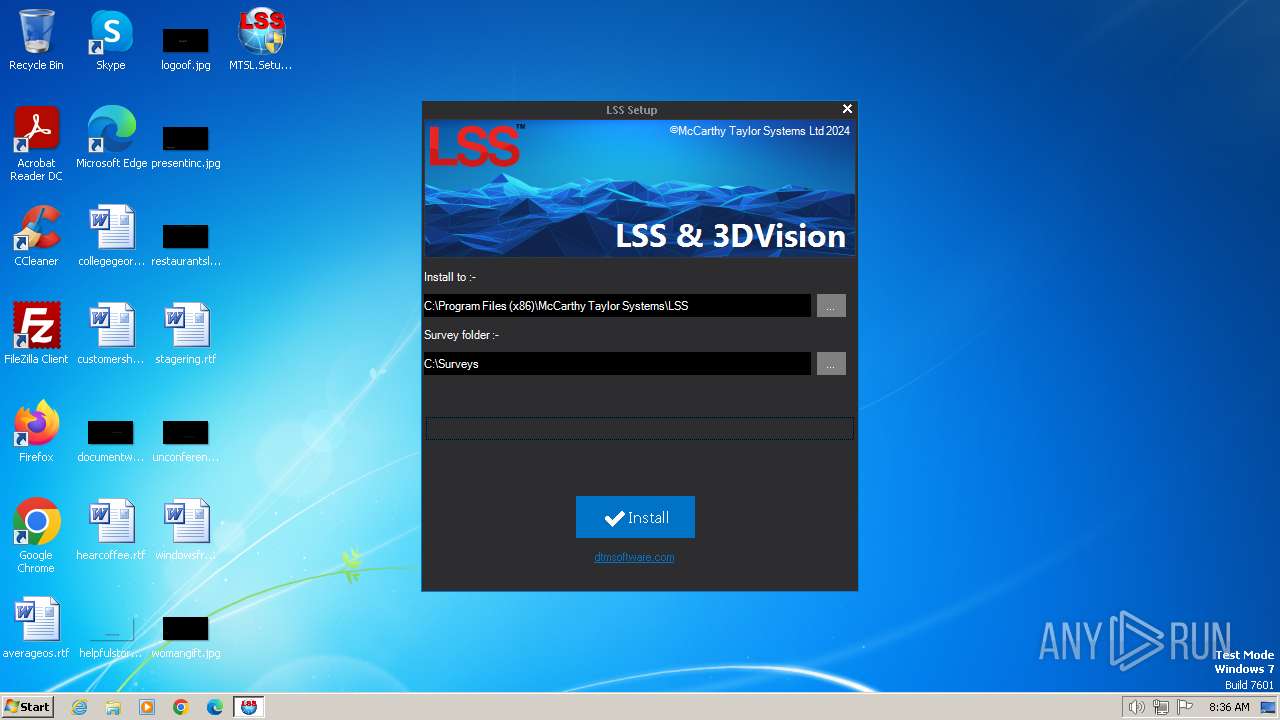Open Microsoft Edge desktop shortcut
1280x720 pixels.
111,138
